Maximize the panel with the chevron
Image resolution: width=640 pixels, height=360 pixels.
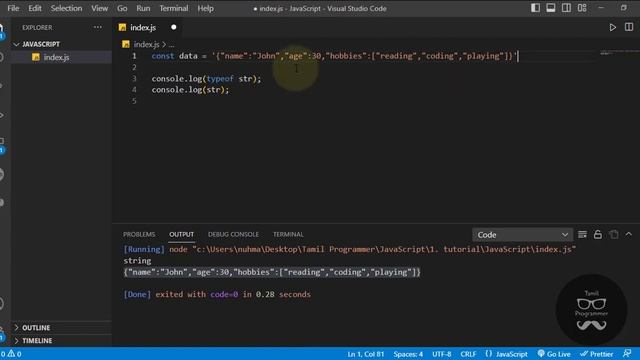point(629,234)
